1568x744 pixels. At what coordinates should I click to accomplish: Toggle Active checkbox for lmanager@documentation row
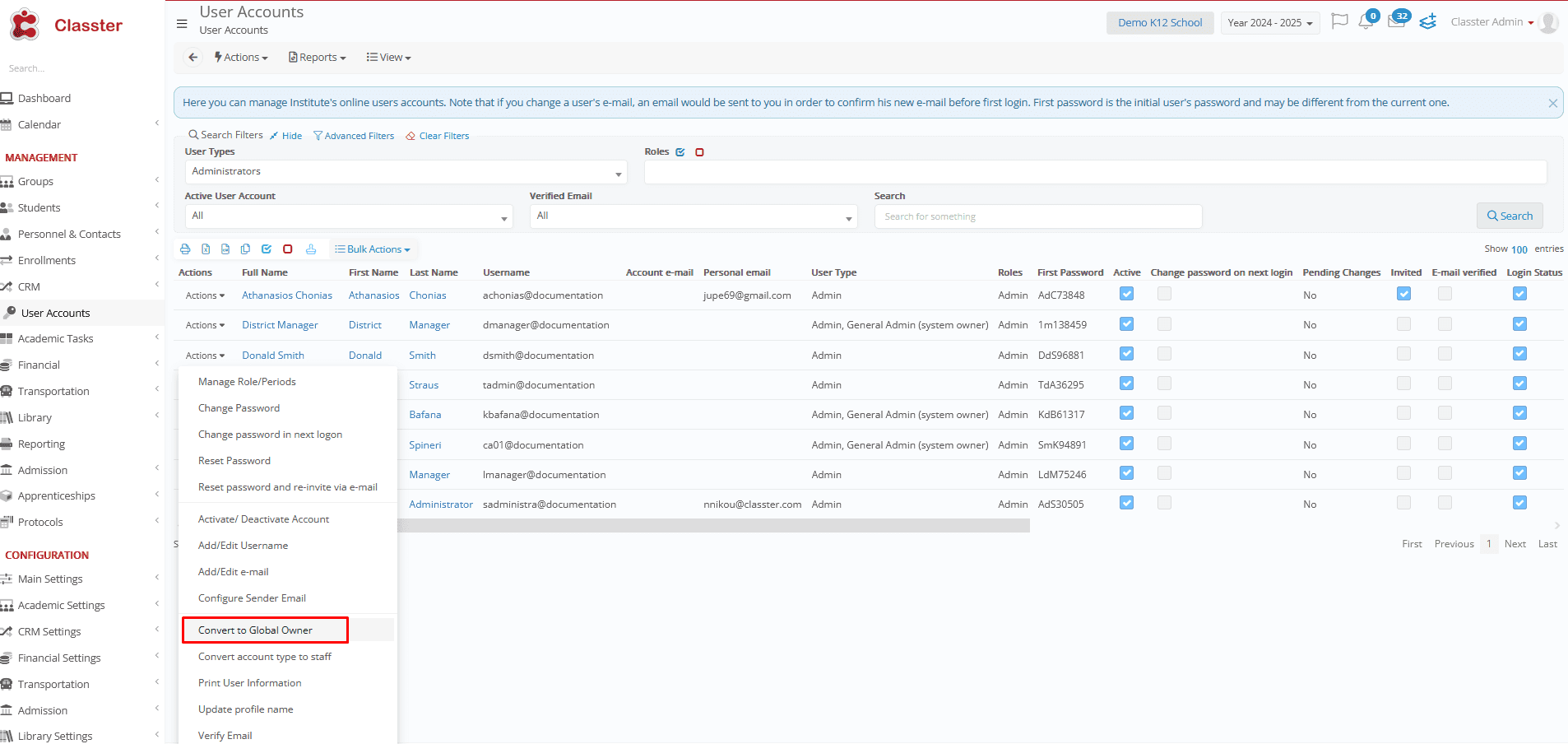point(1126,473)
